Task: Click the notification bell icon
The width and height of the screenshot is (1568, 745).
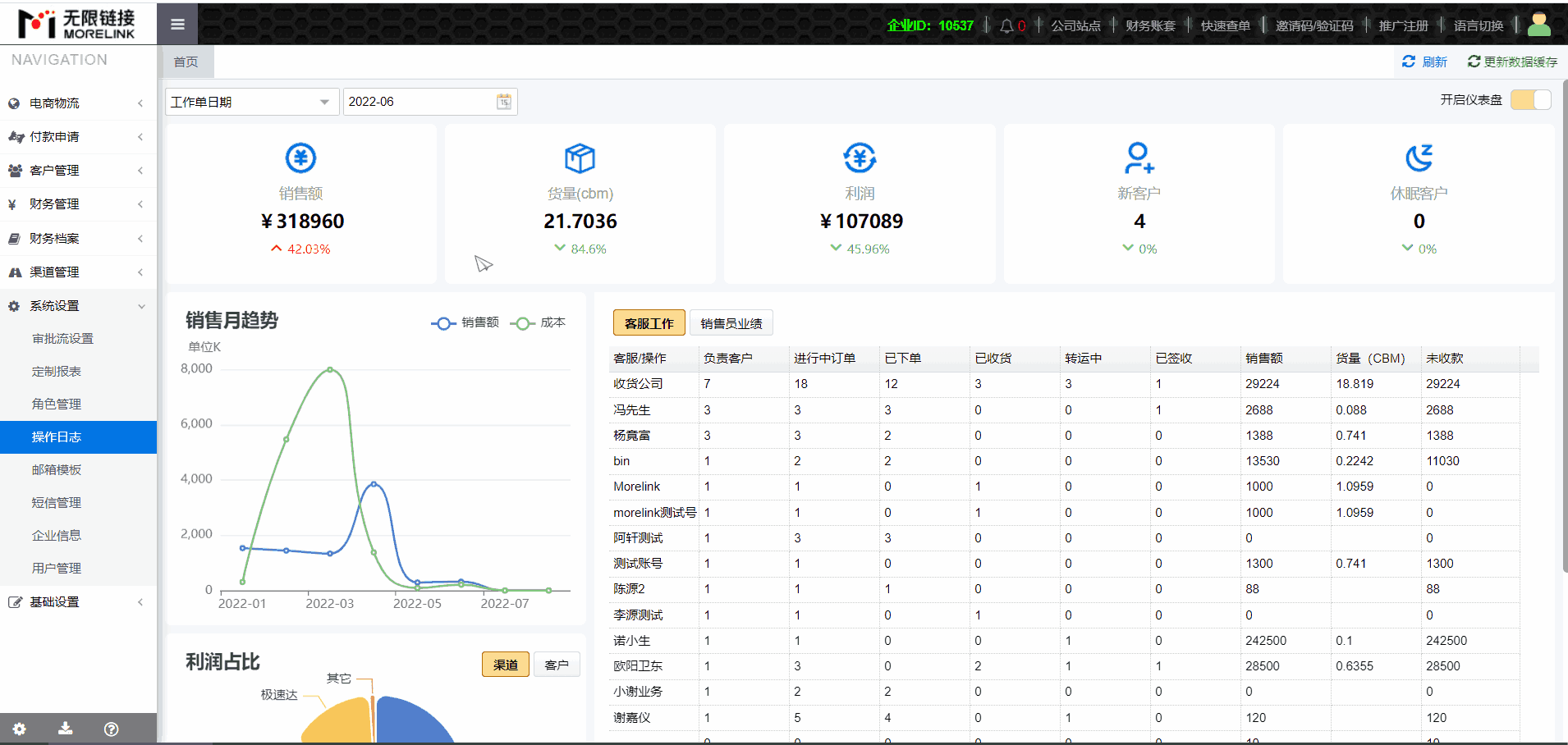Action: [x=1006, y=26]
